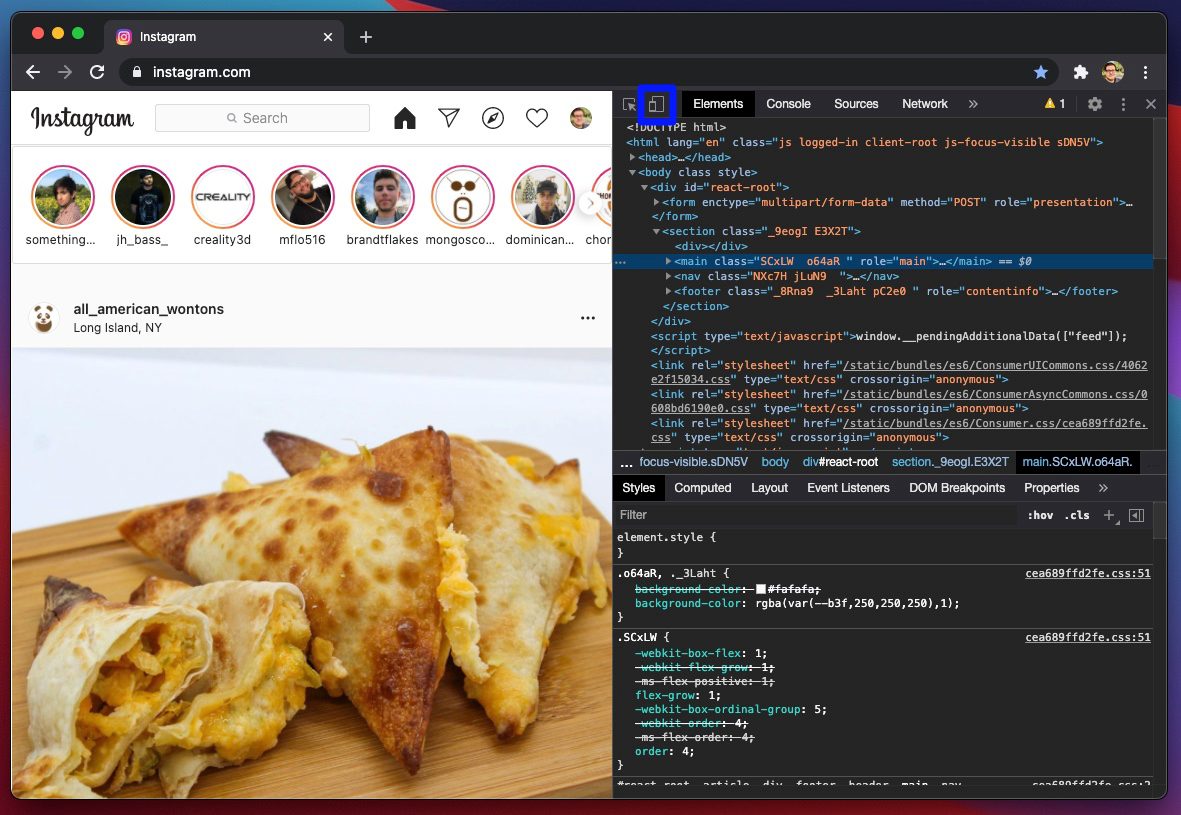Open DevTools settings gear
Image resolution: width=1181 pixels, height=815 pixels.
point(1094,104)
